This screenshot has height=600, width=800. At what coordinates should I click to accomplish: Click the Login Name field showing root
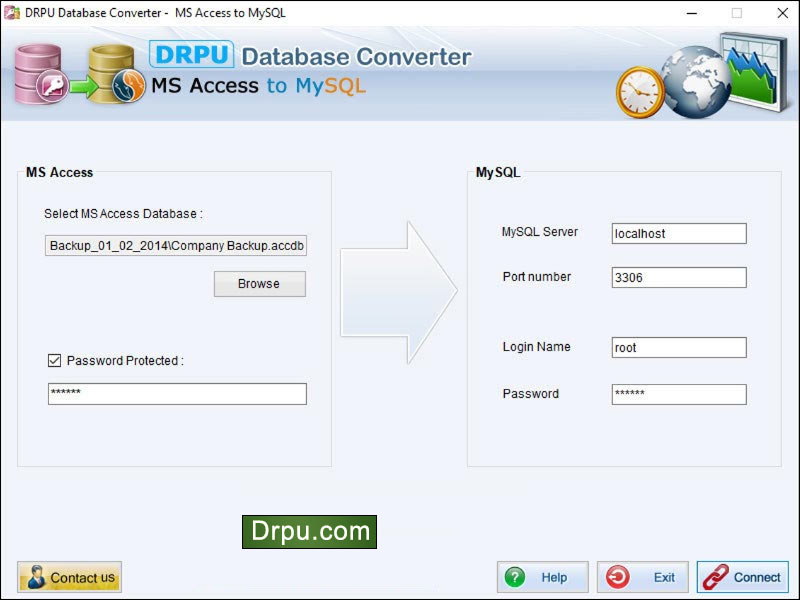coord(679,347)
